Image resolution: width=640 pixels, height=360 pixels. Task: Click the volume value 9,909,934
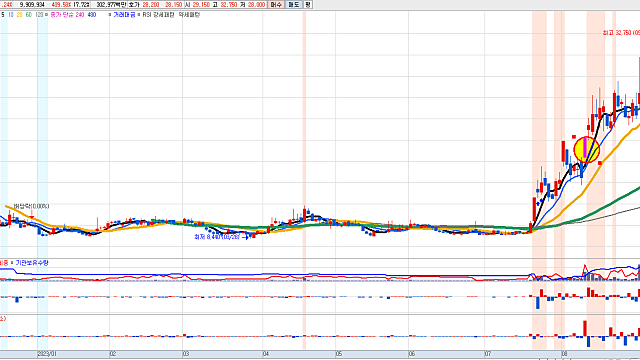pos(32,4)
